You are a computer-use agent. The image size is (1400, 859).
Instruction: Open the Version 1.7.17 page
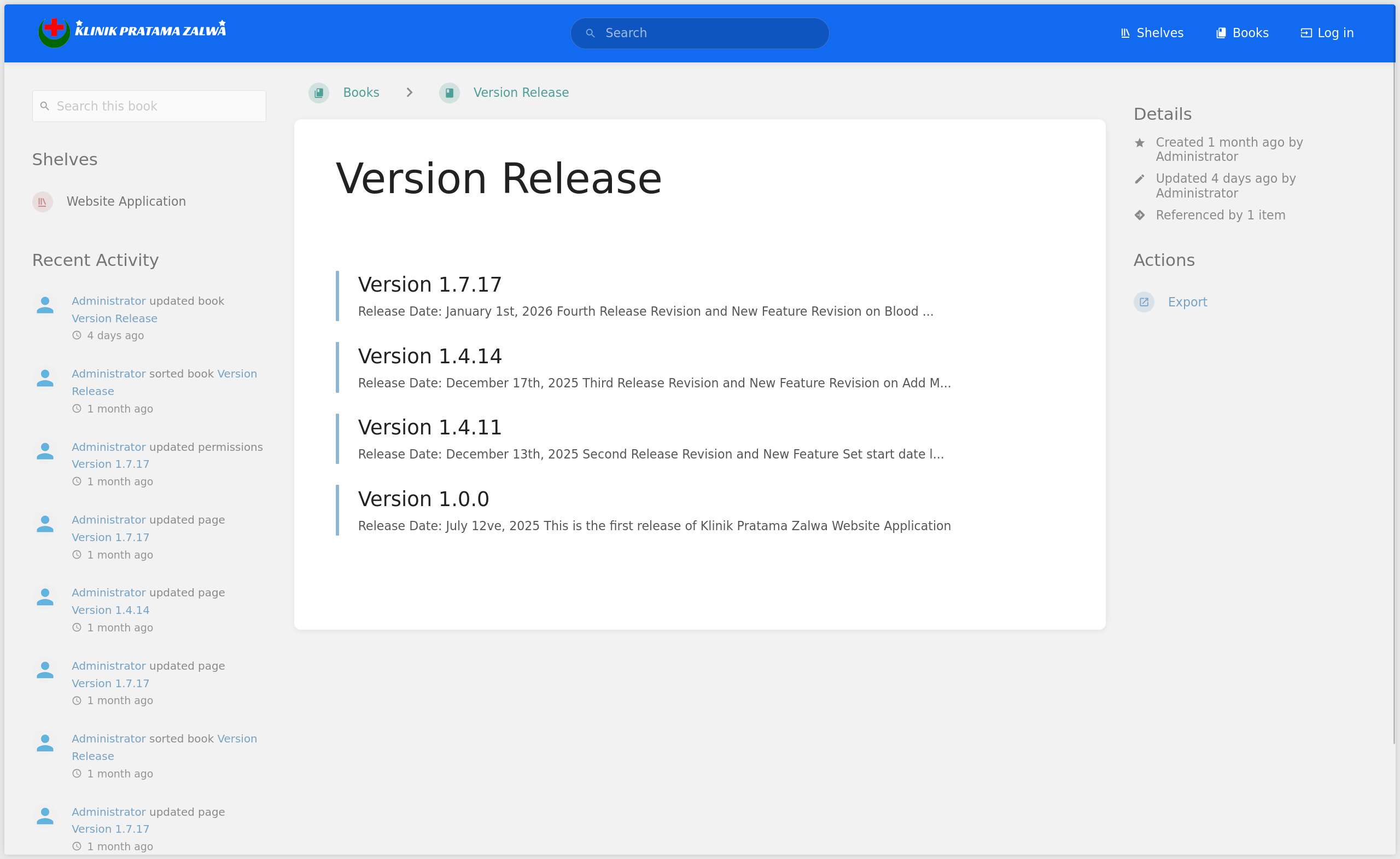(429, 285)
